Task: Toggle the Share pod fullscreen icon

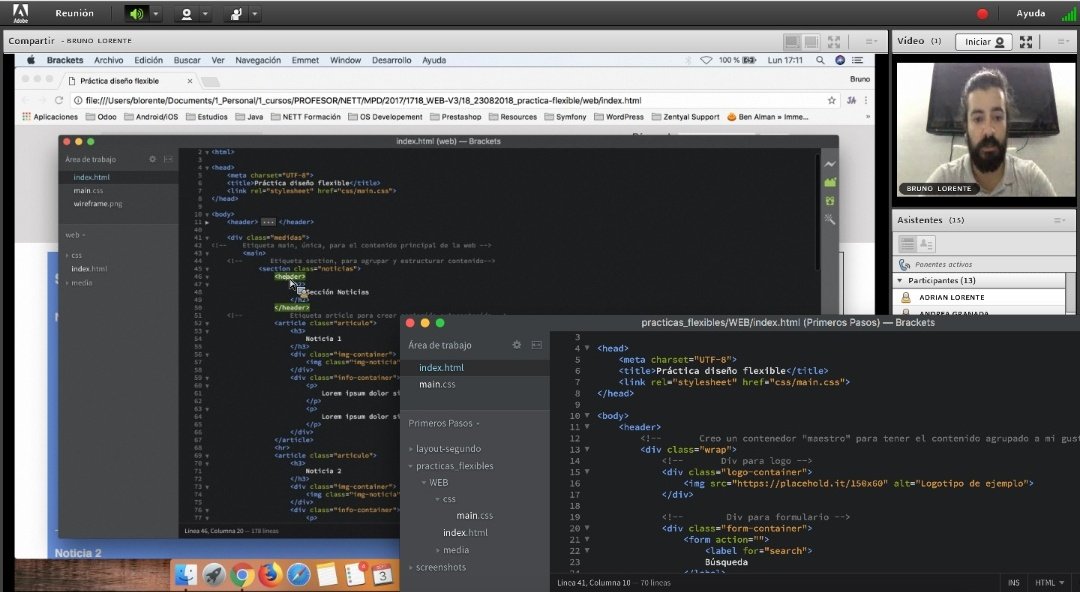Action: [833, 41]
